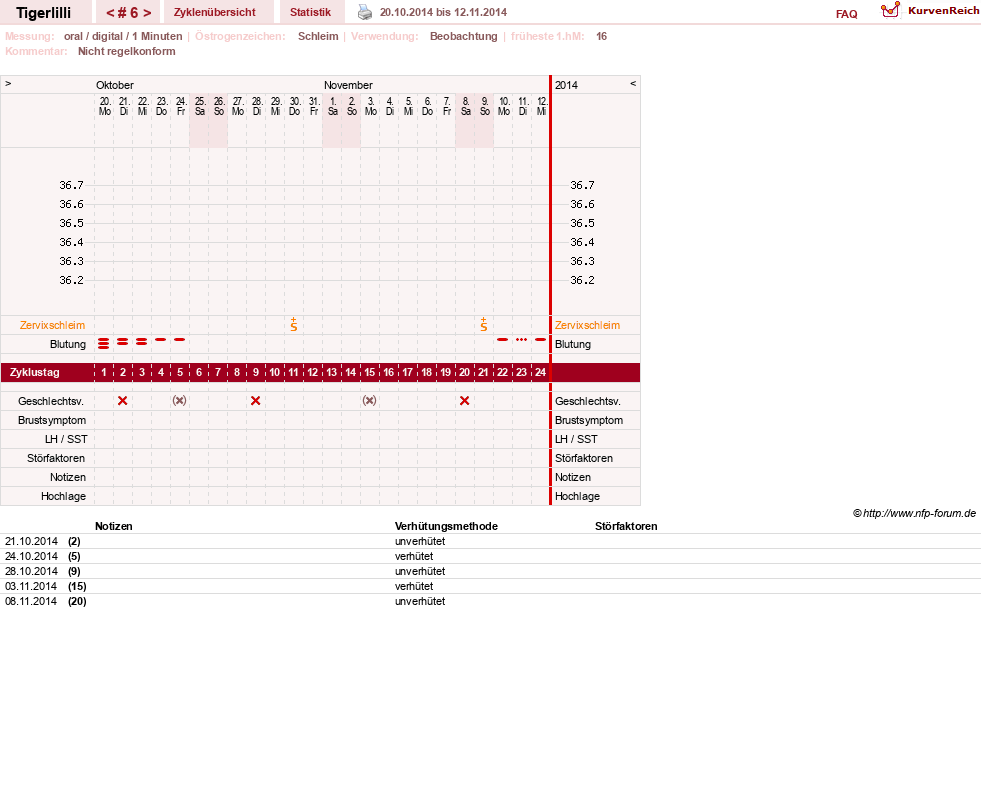The image size is (981, 785).
Task: Click the value 16 after früheste 1.hM
Action: click(x=601, y=36)
